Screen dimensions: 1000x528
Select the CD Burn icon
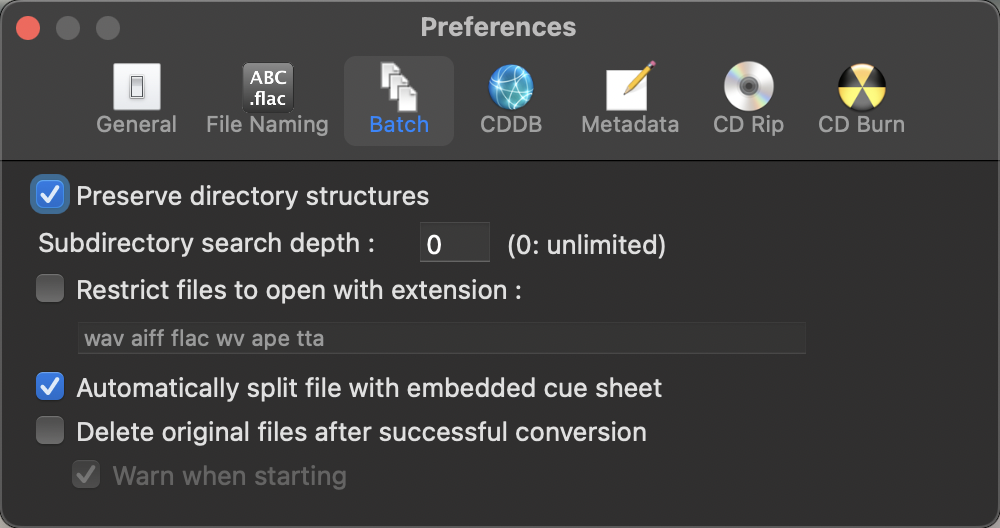click(861, 87)
